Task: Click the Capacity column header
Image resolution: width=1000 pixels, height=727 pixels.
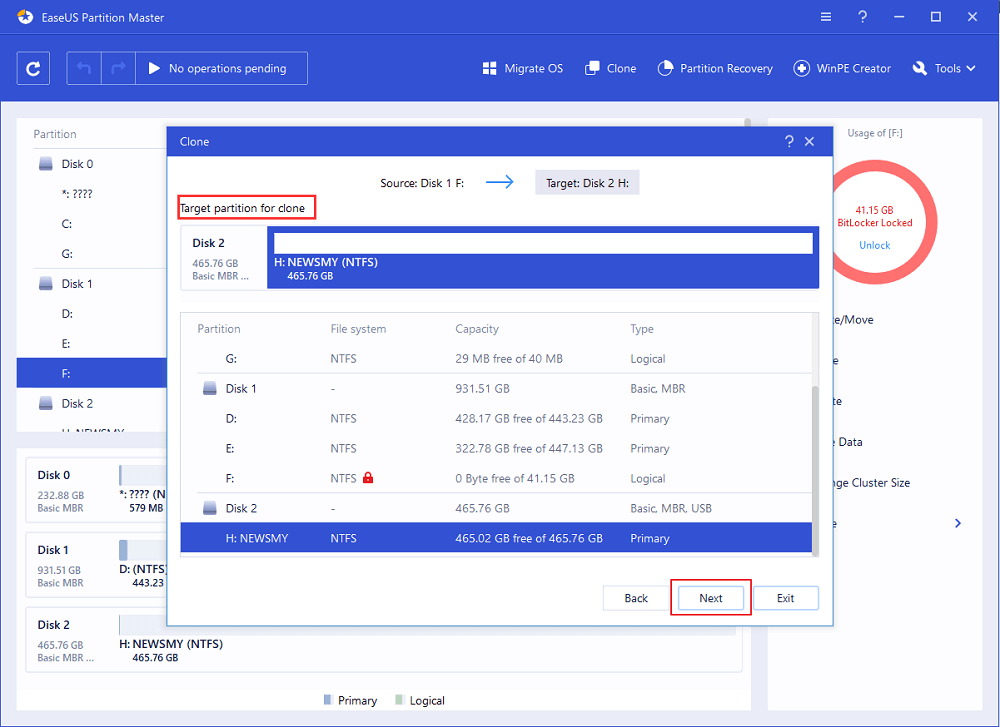Action: tap(477, 329)
